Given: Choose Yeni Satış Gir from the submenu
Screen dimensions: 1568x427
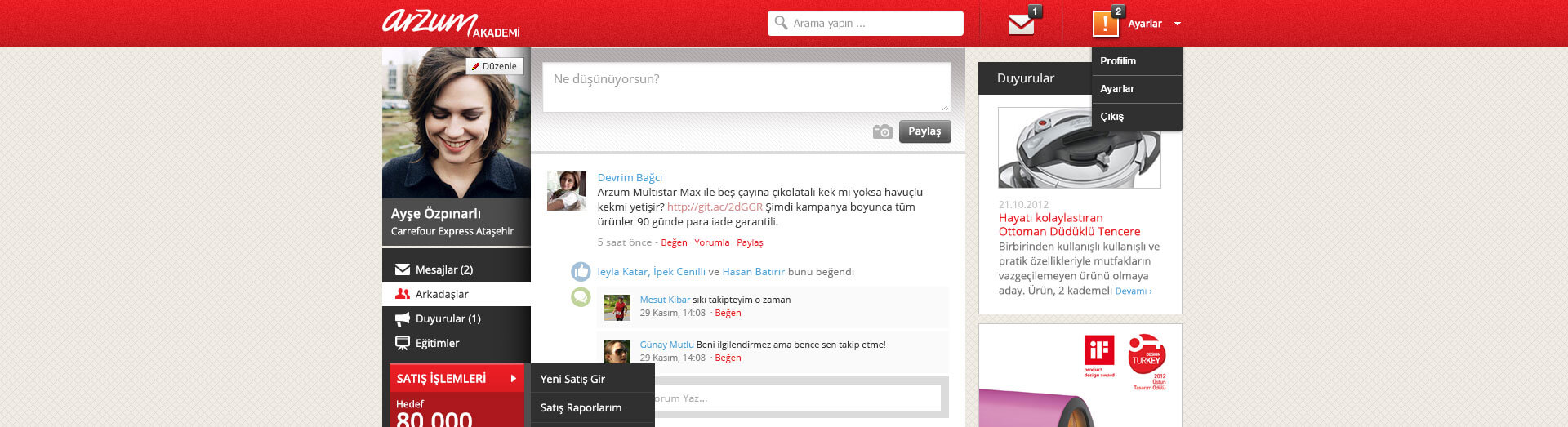Looking at the screenshot, I should (x=593, y=379).
